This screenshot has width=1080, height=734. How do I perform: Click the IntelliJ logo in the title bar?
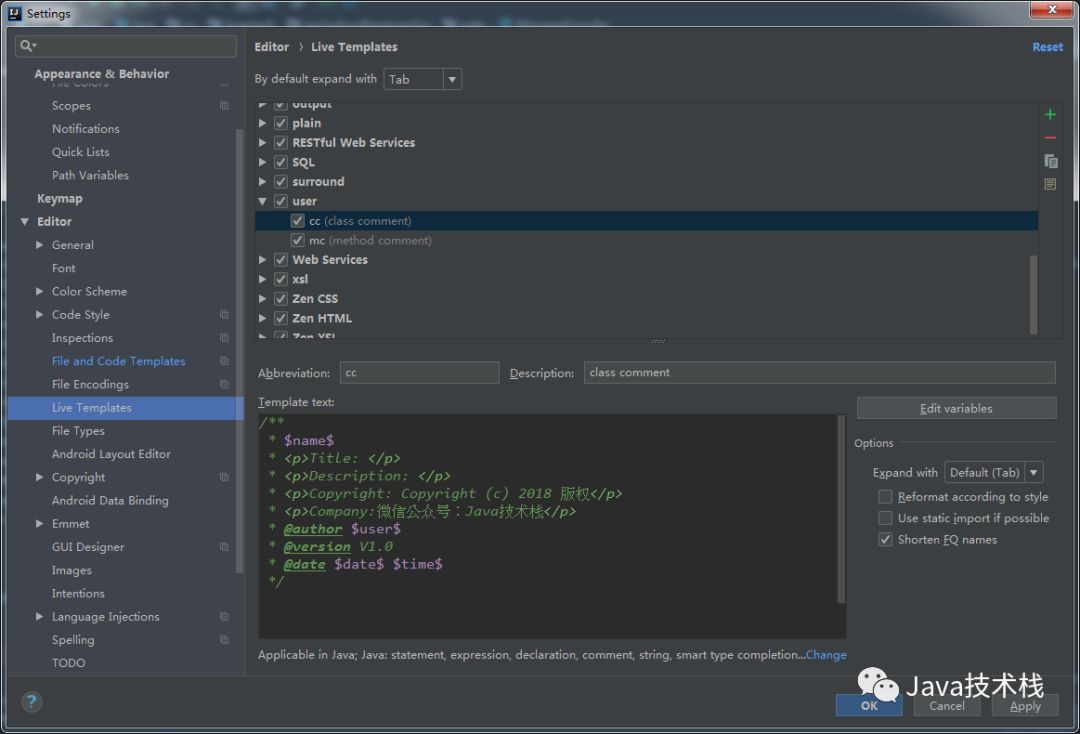pos(14,13)
